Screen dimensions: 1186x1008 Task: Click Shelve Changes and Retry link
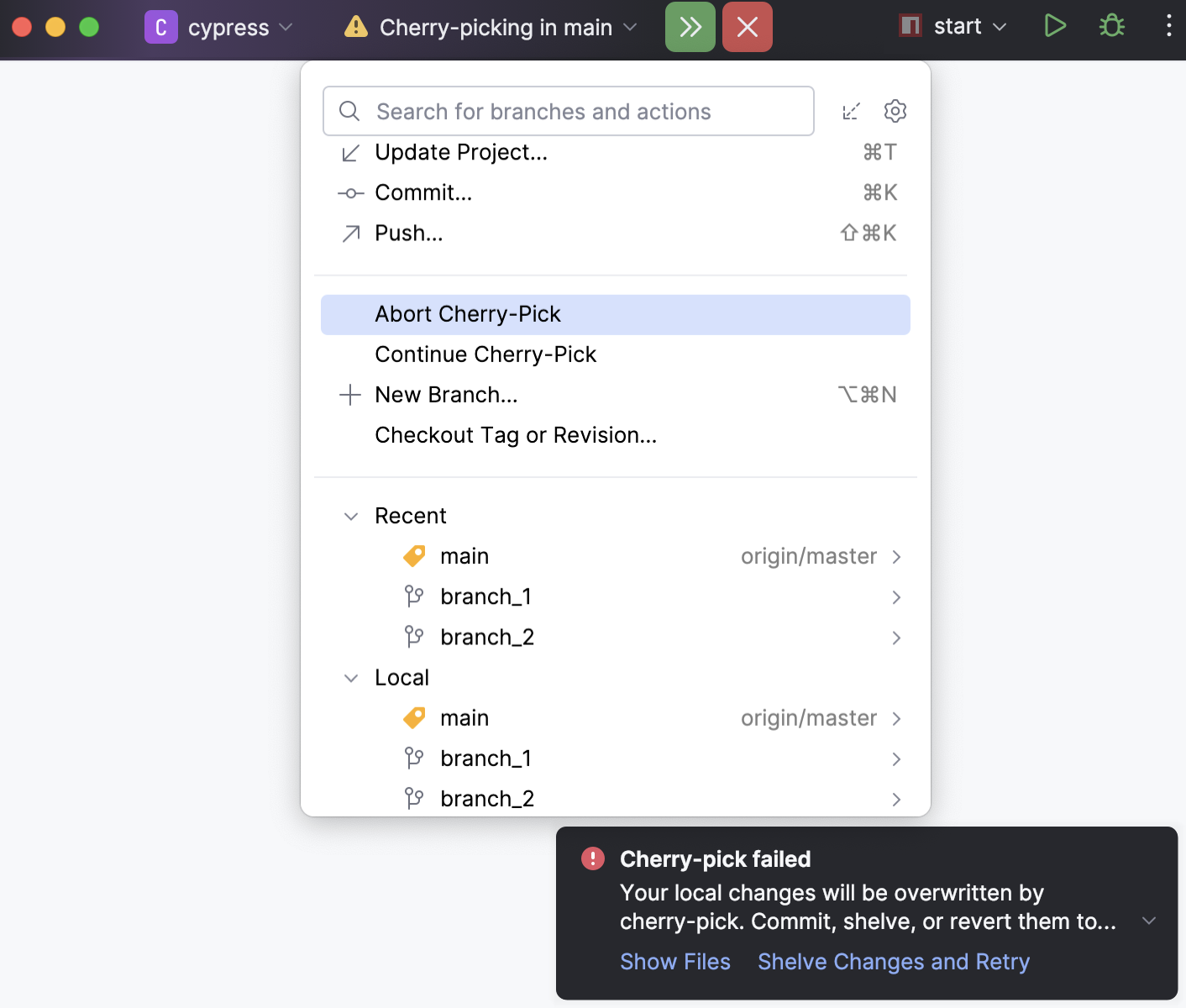click(x=893, y=962)
